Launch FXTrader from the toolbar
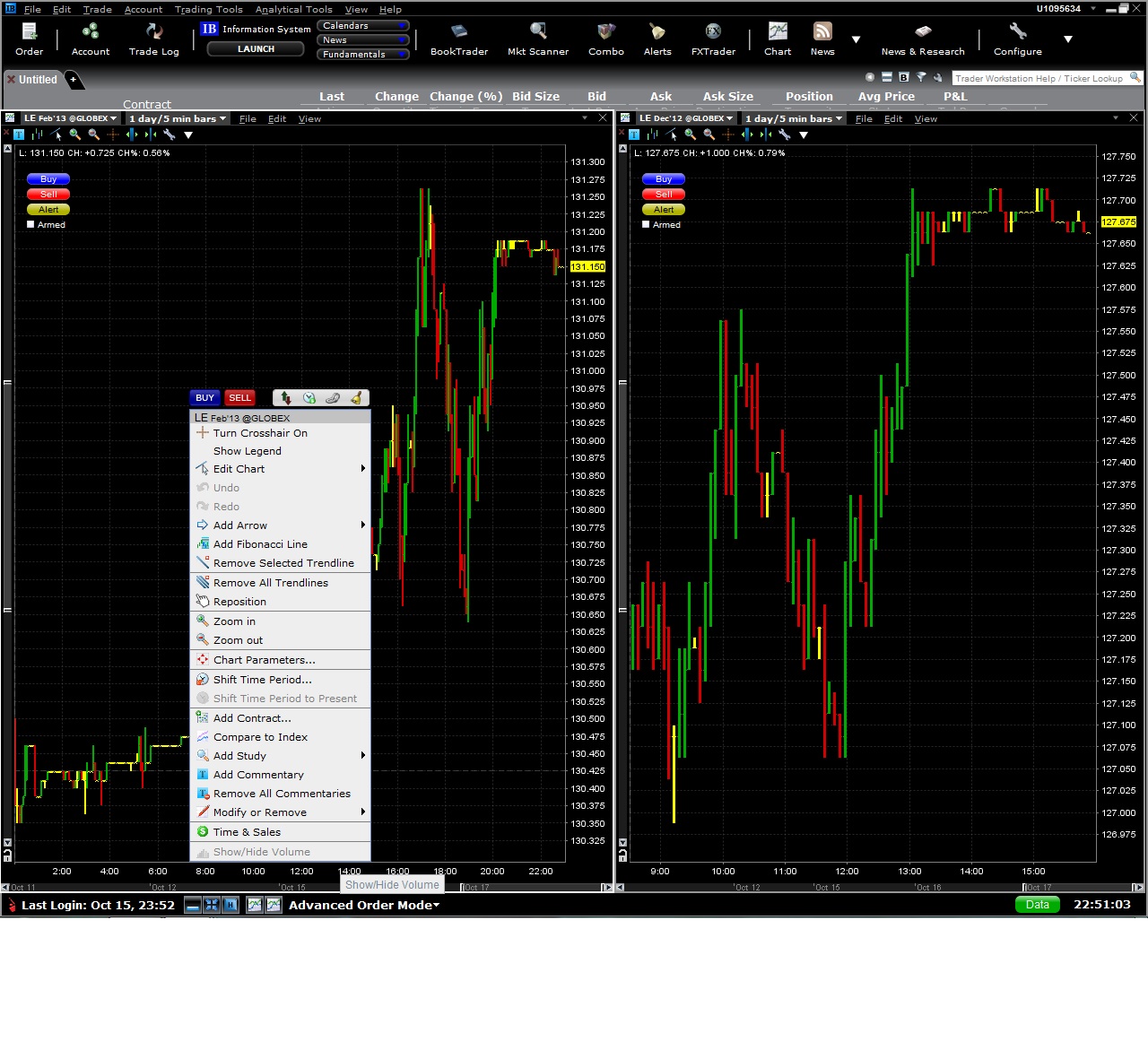The height and width of the screenshot is (1042, 1148). tap(713, 39)
